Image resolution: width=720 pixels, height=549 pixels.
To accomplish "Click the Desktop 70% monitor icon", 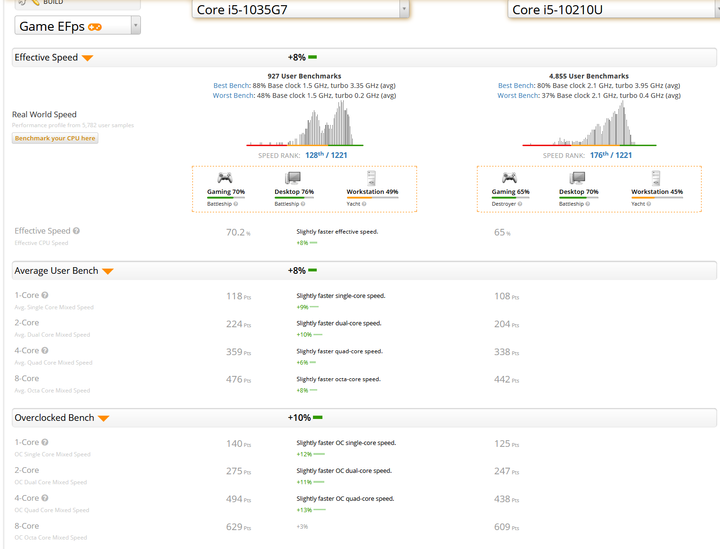I will click(x=578, y=178).
